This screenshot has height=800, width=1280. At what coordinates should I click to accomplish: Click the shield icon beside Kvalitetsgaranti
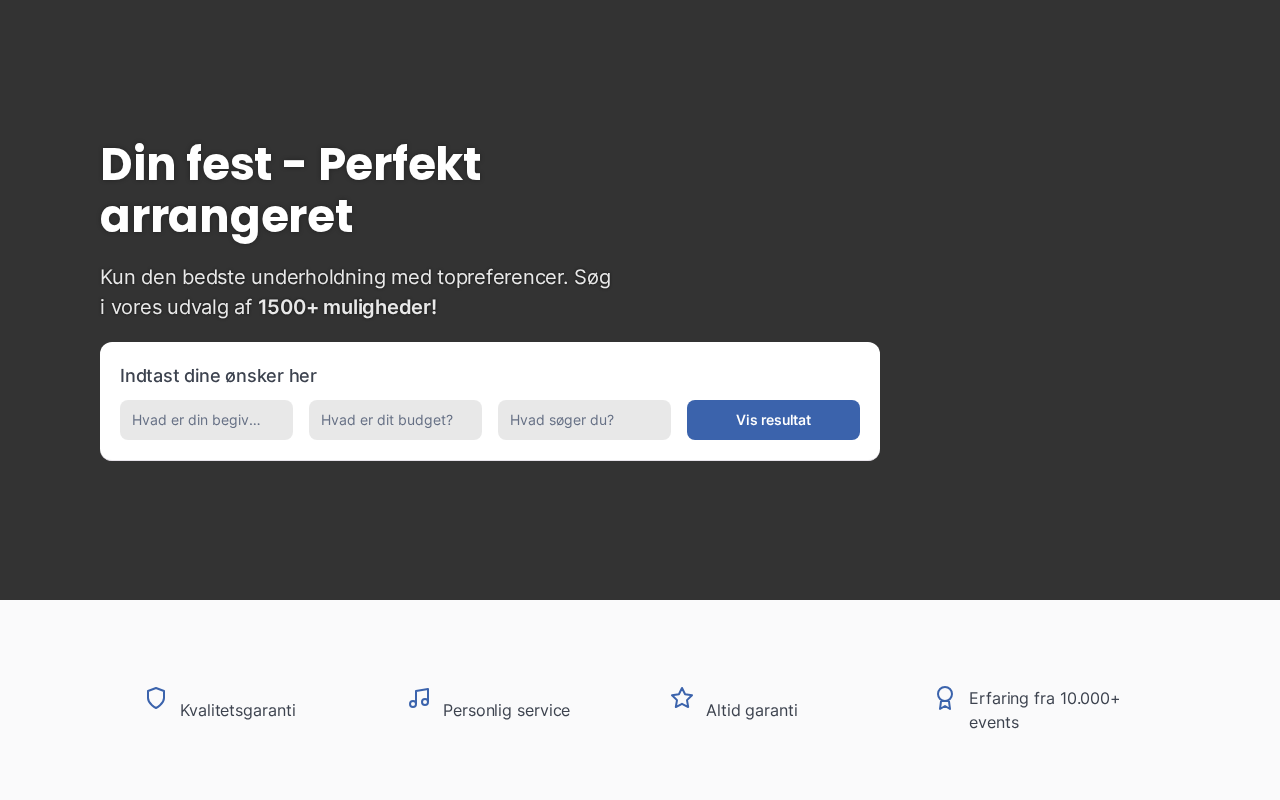coord(156,698)
